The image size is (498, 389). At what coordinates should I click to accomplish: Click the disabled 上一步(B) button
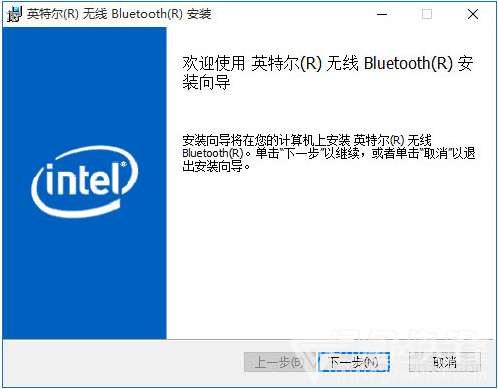click(280, 362)
